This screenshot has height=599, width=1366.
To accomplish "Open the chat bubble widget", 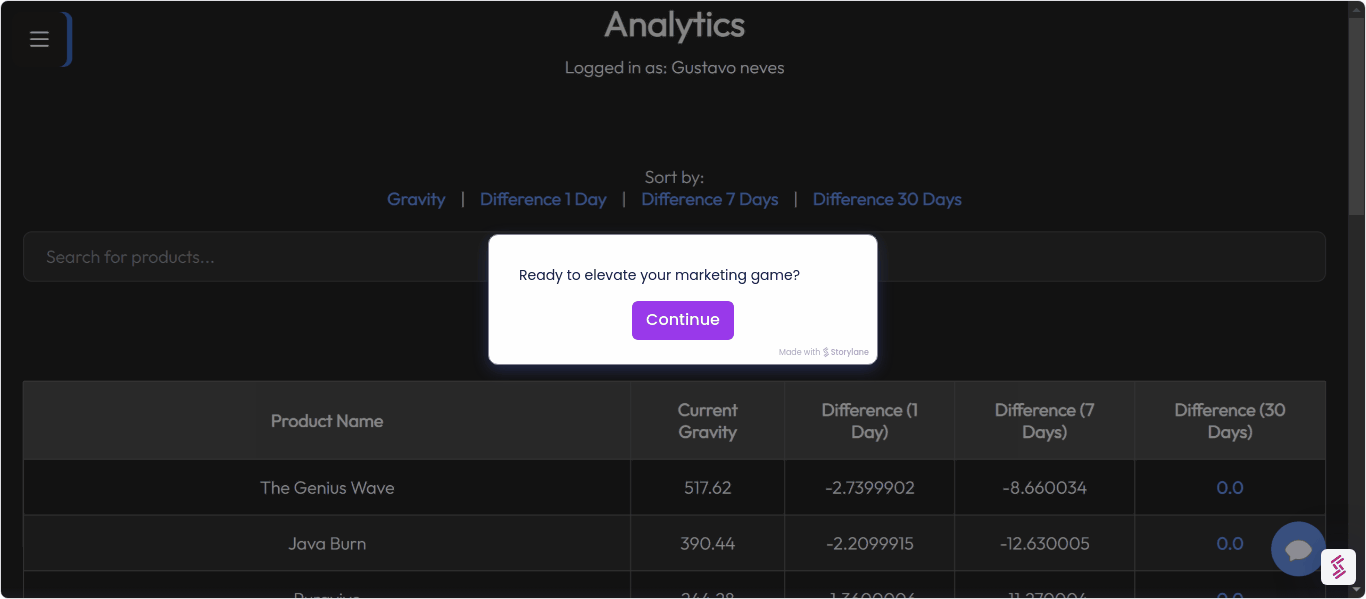I will [1298, 549].
